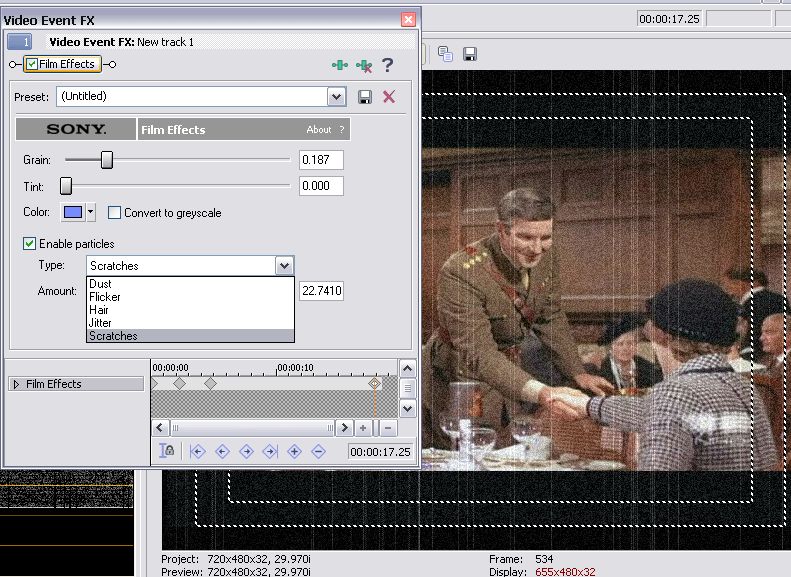Open the Color swatch dropdown arrow
791x577 pixels.
tap(91, 212)
